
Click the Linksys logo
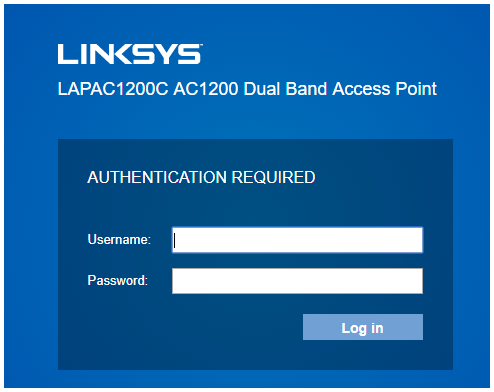[x=129, y=54]
